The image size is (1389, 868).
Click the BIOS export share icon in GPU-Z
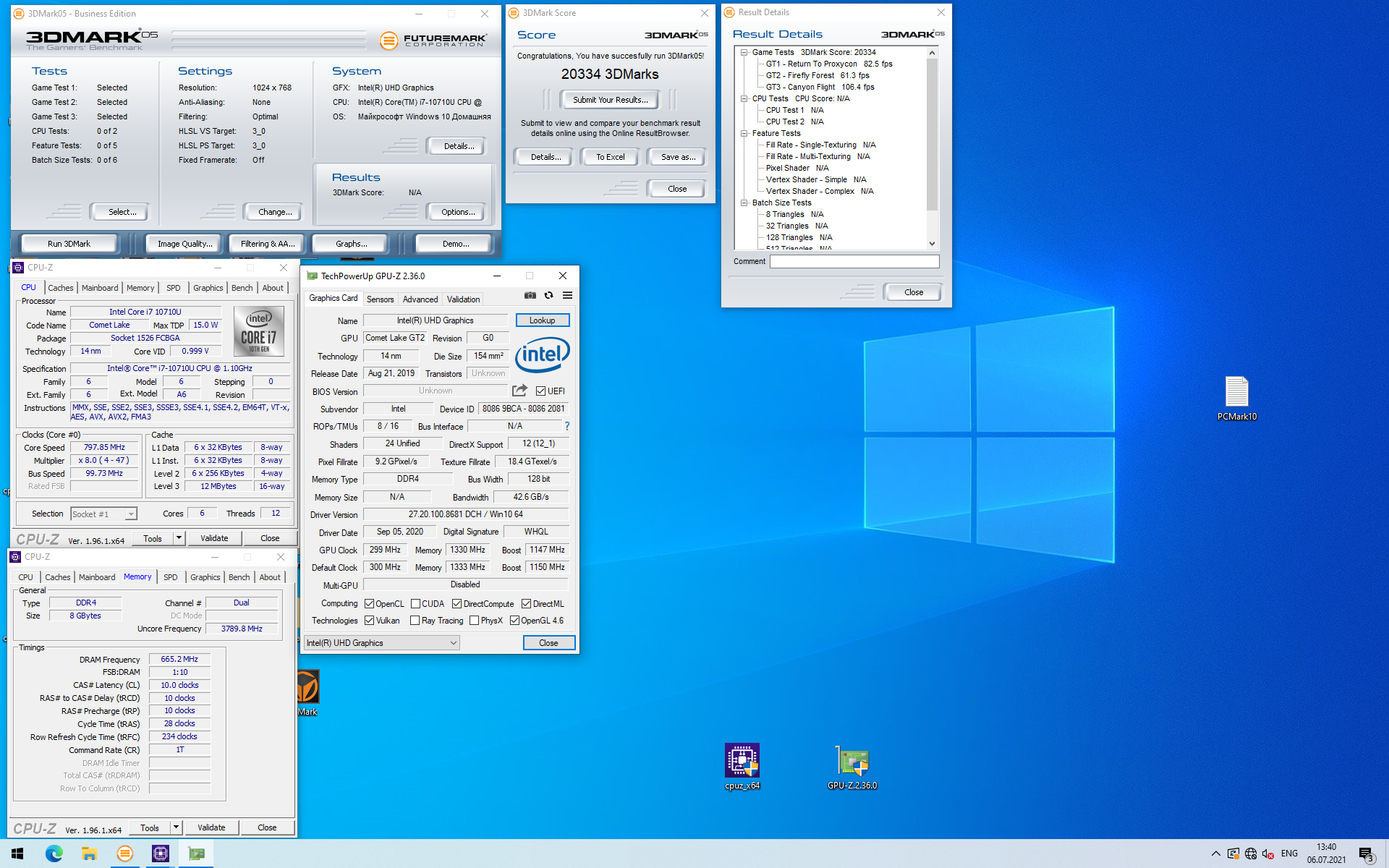pyautogui.click(x=519, y=391)
